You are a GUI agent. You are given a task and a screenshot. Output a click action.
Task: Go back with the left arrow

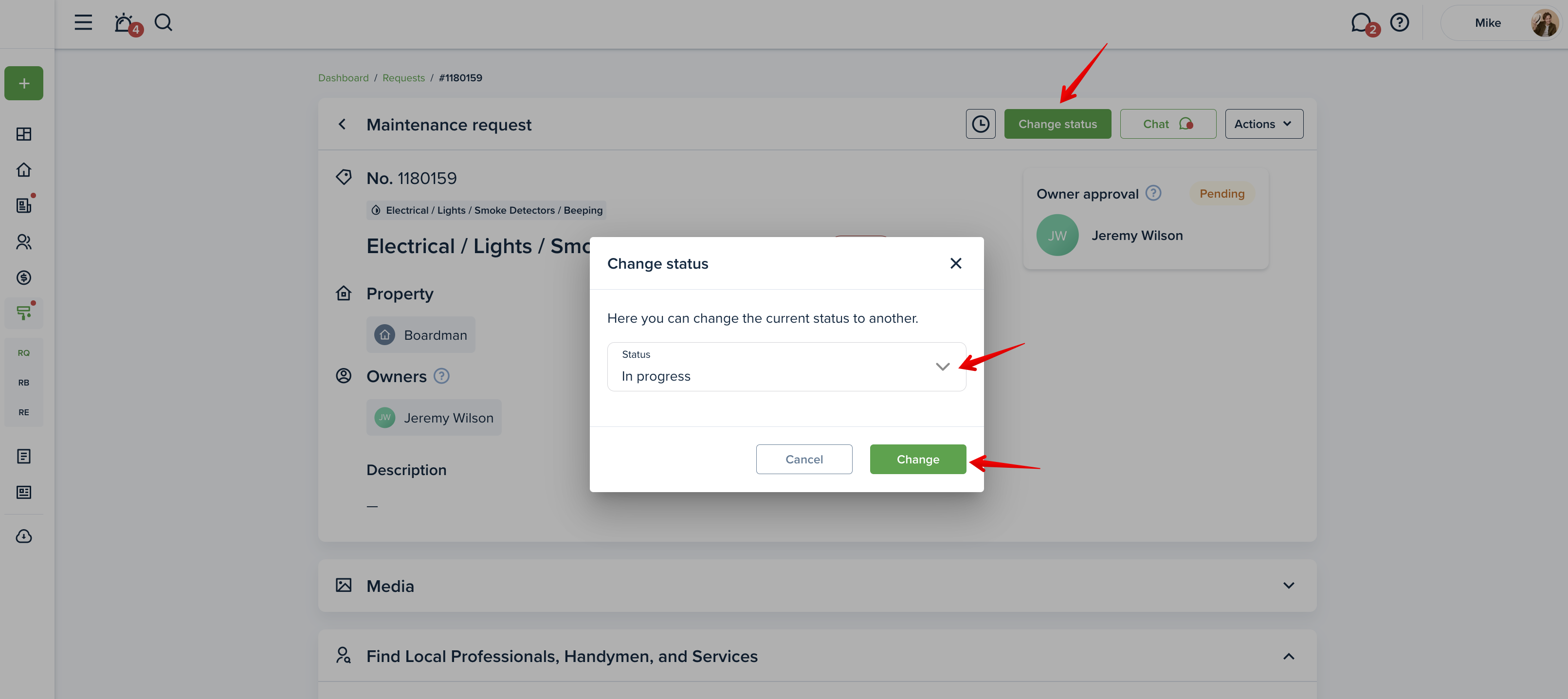pyautogui.click(x=343, y=124)
